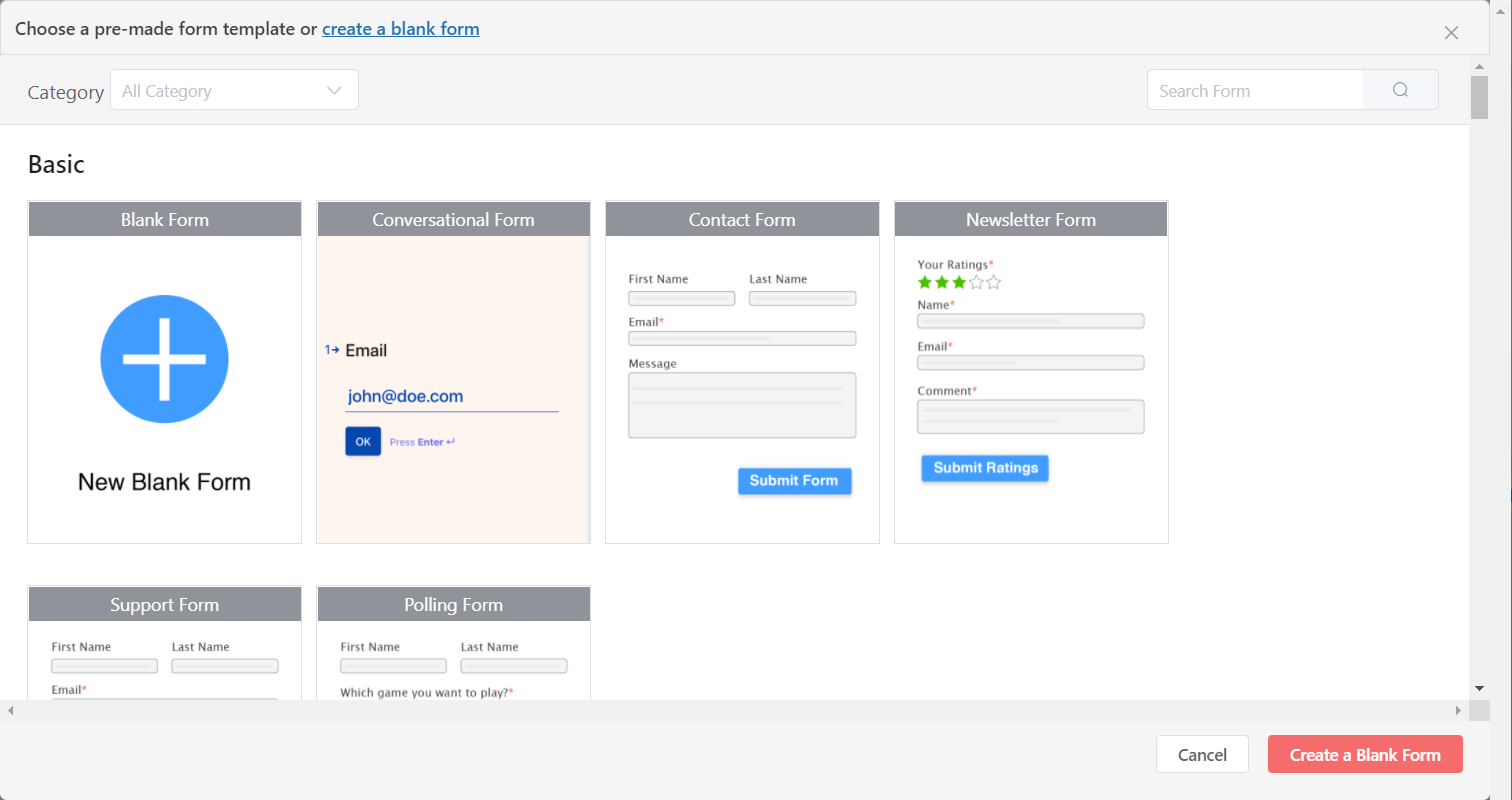This screenshot has height=800, width=1512.
Task: Click the Category dropdown chevron
Action: click(334, 89)
